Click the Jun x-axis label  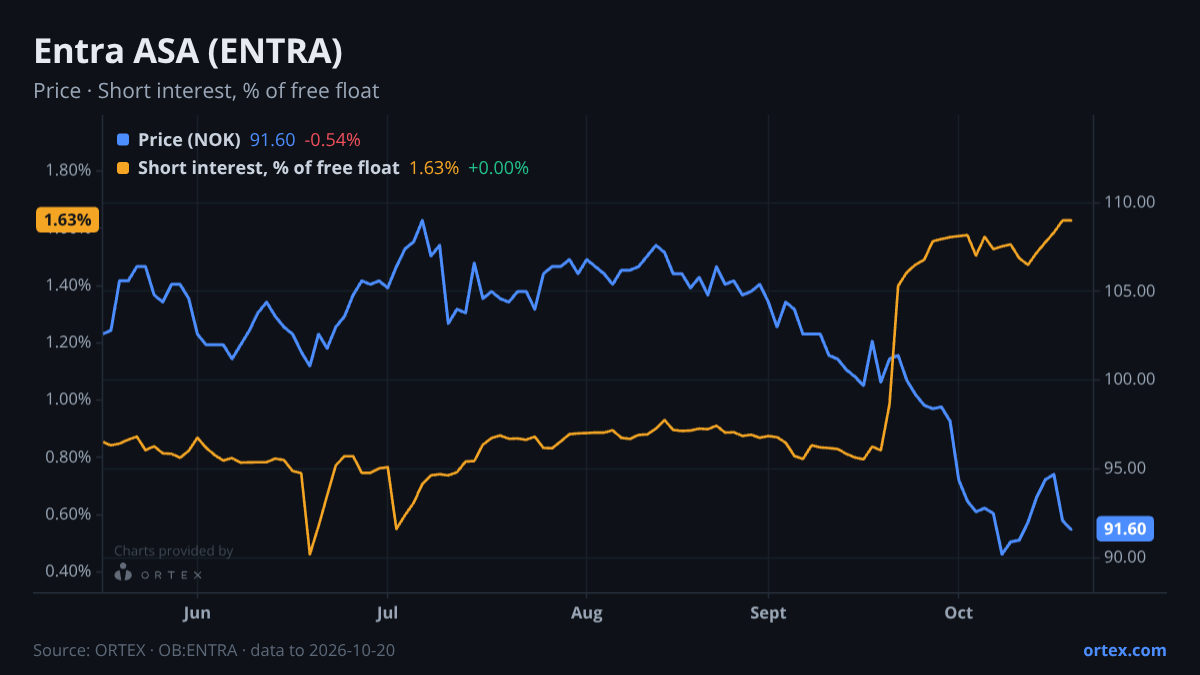[197, 613]
